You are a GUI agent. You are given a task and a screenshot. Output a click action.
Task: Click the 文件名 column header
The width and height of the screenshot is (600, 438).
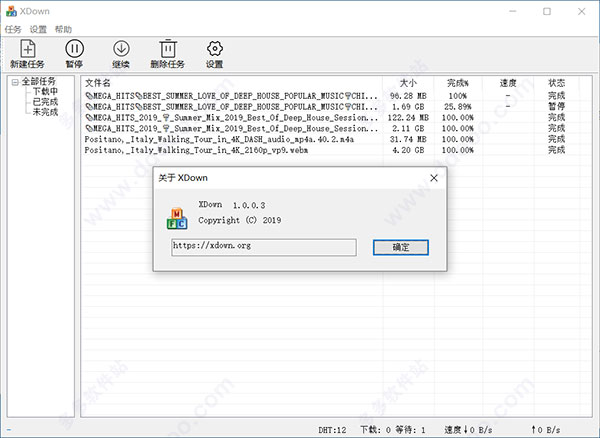click(x=98, y=83)
